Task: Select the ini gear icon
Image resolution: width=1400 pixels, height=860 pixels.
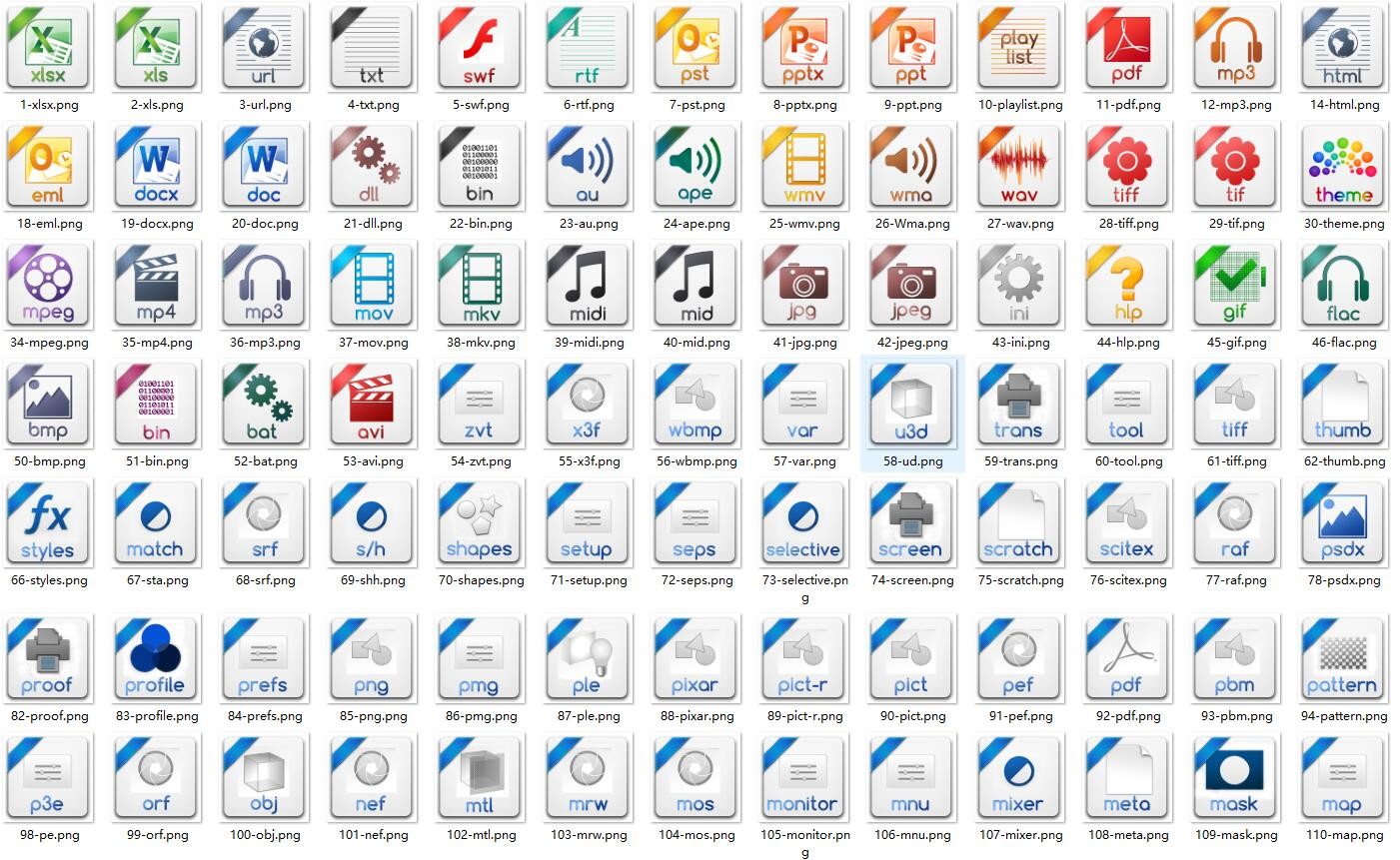Action: tap(1019, 286)
